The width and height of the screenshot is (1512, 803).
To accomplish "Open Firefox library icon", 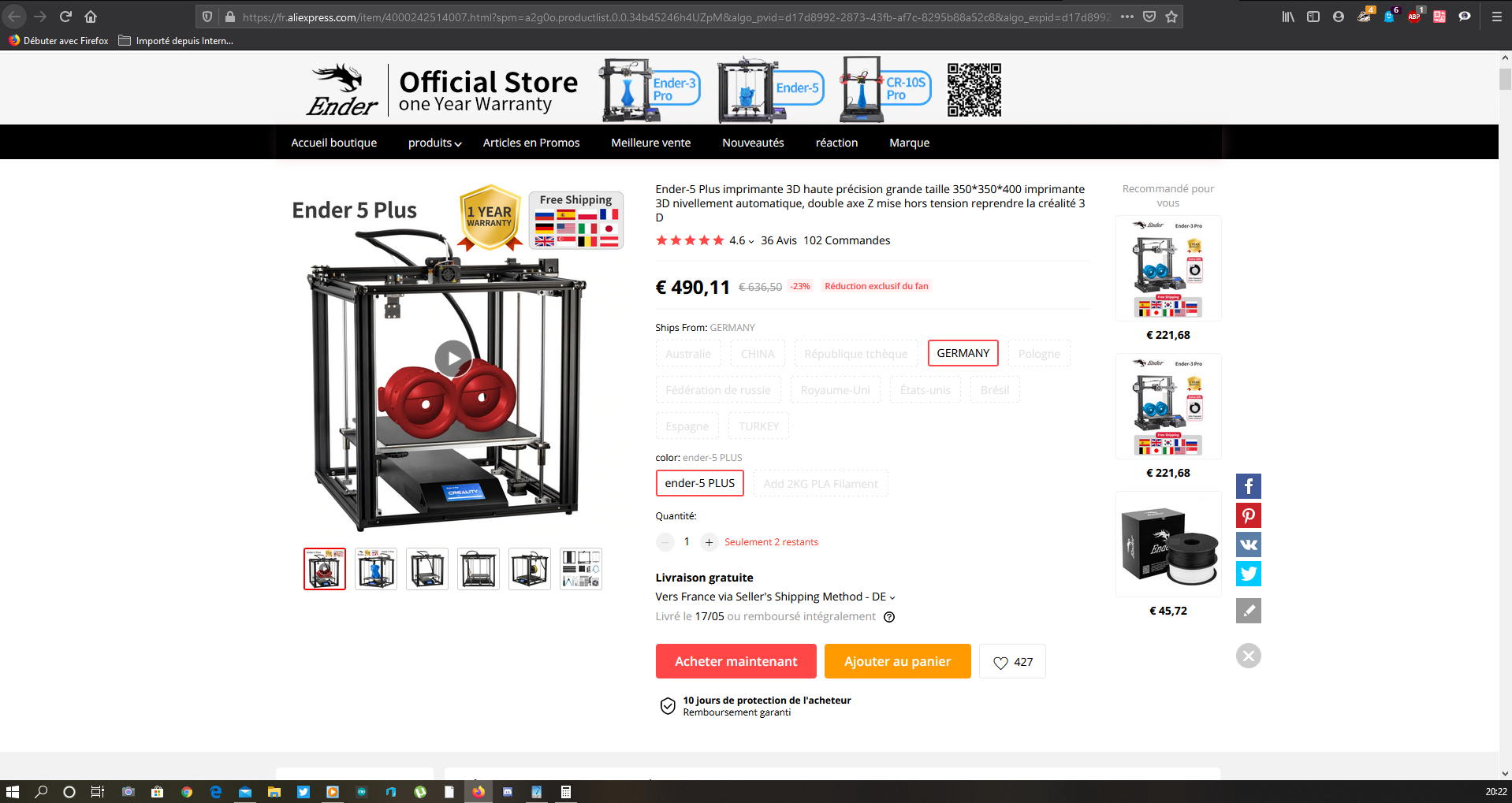I will (x=1288, y=17).
